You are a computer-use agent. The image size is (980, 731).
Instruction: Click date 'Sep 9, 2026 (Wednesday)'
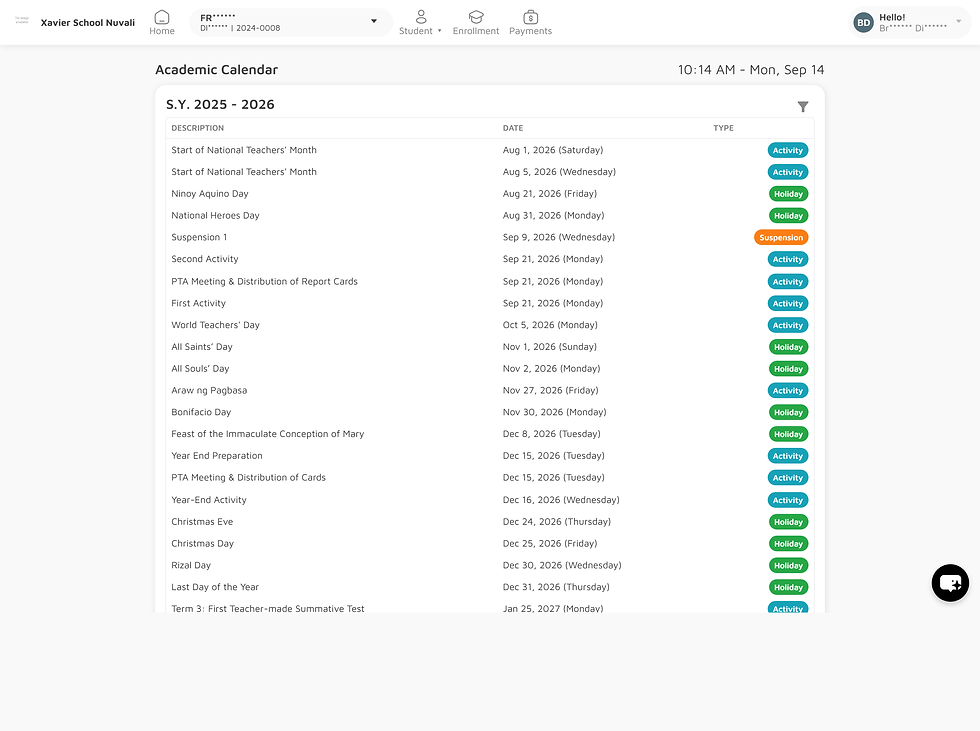click(559, 237)
